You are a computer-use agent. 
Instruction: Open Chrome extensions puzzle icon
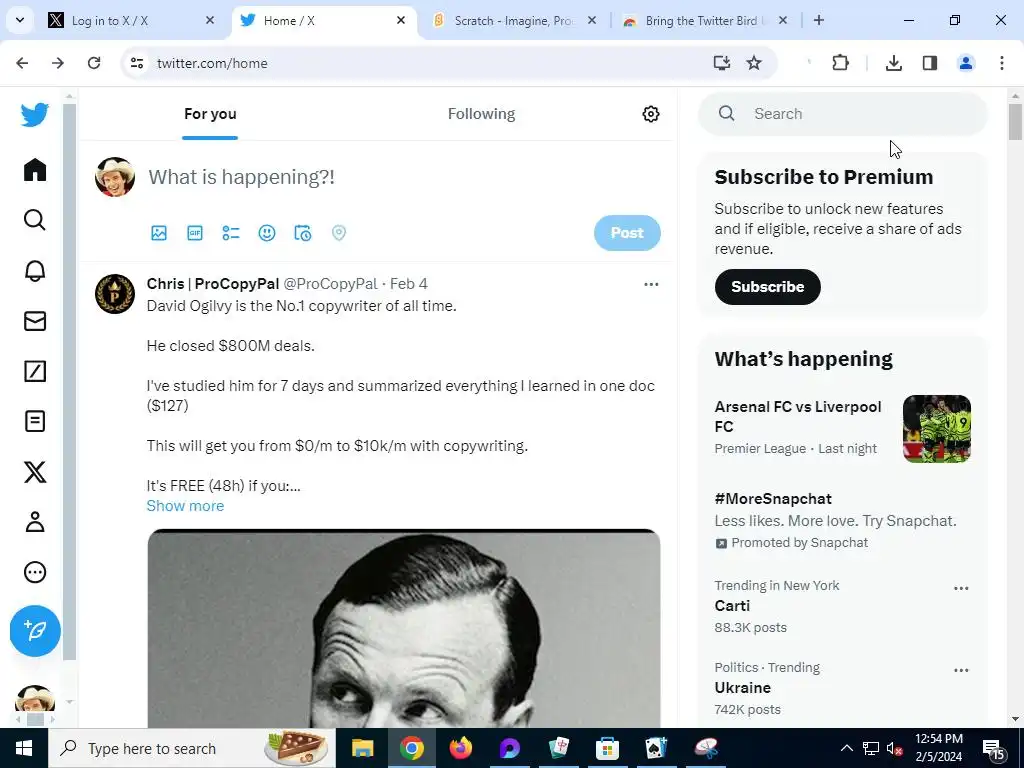pos(840,63)
